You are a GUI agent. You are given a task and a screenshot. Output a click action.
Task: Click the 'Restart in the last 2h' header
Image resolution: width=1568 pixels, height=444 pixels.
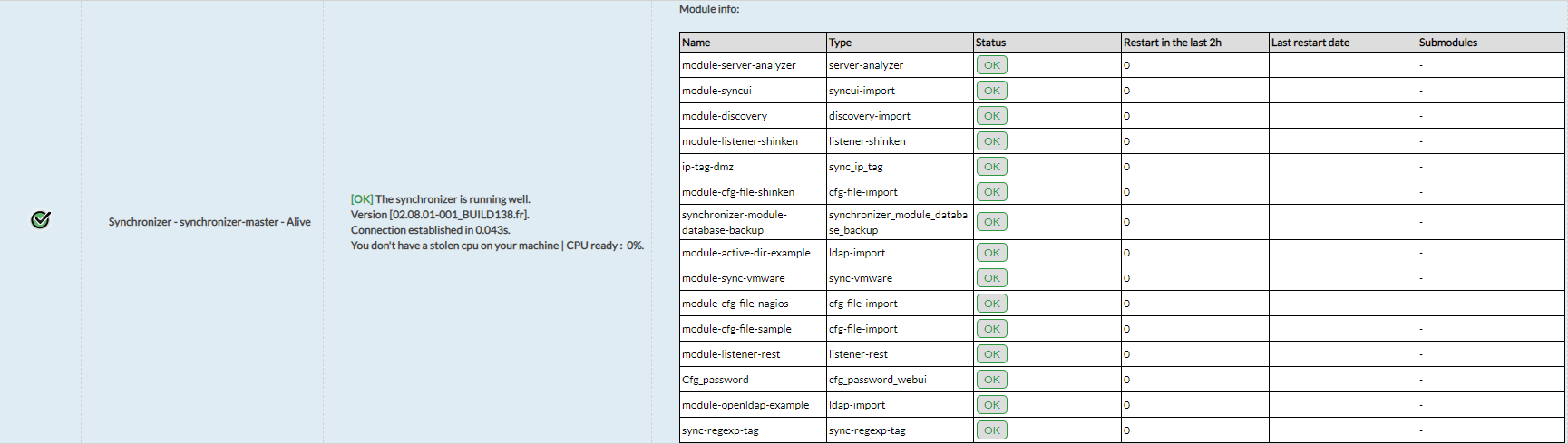pos(1172,43)
